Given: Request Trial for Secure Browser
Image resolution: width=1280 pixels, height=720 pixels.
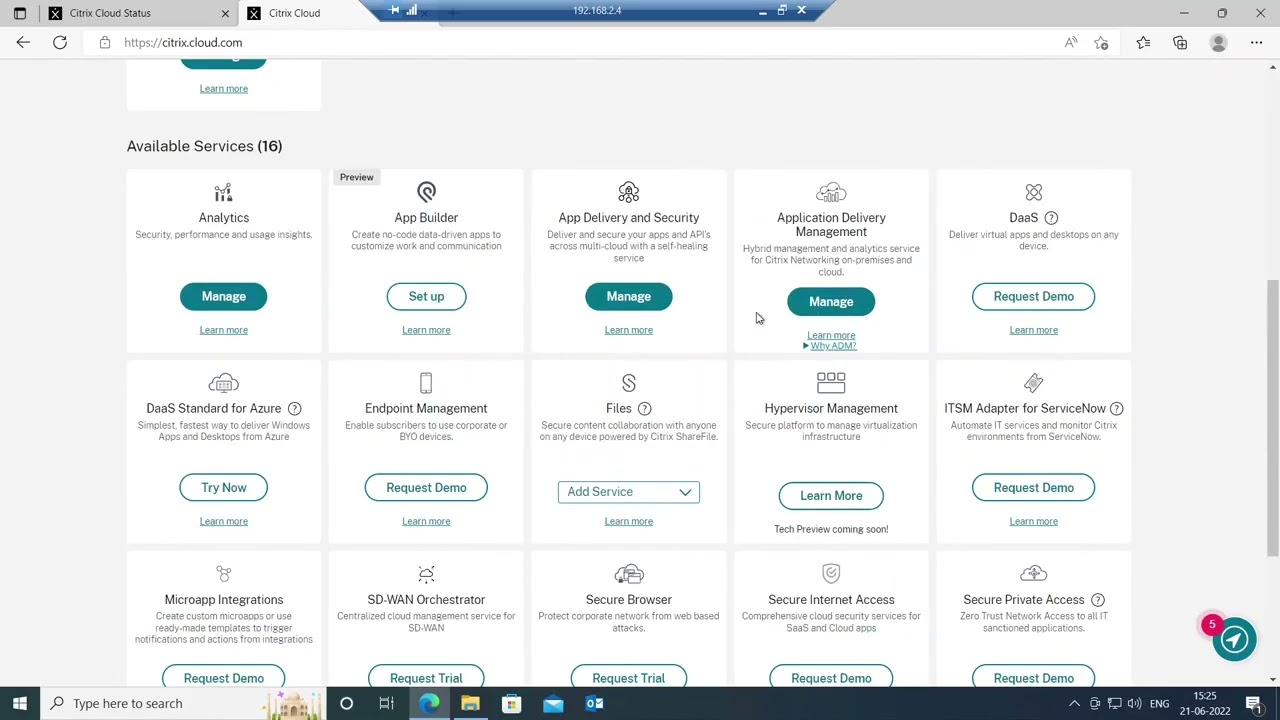Looking at the screenshot, I should [x=628, y=678].
